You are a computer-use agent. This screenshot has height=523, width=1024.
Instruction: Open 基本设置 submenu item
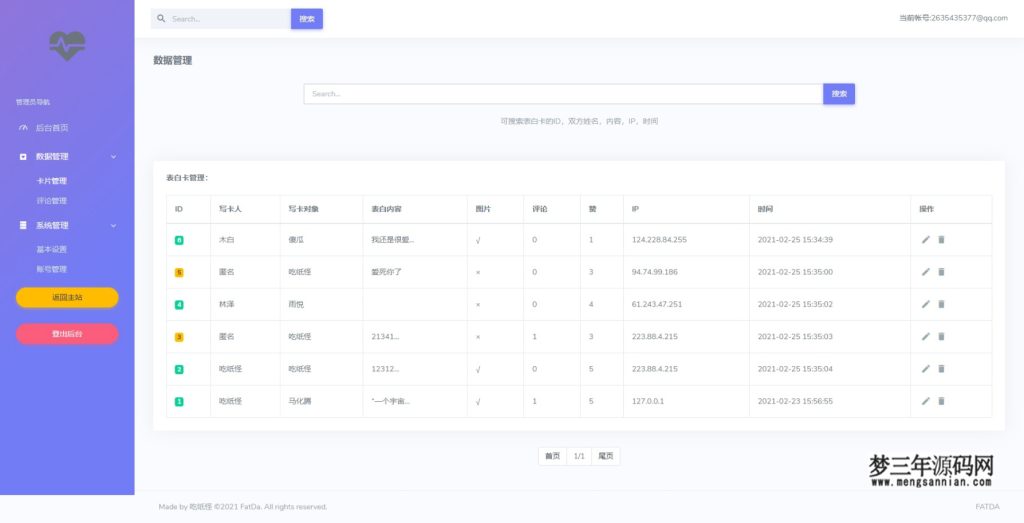[52, 249]
